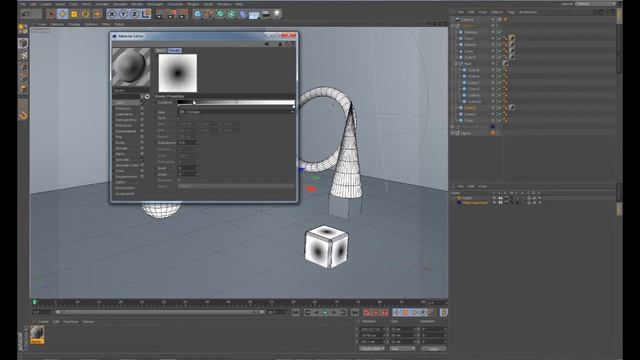Image resolution: width=640 pixels, height=360 pixels.
Task: Click the back arrow in Material Editor
Action: (x=267, y=44)
